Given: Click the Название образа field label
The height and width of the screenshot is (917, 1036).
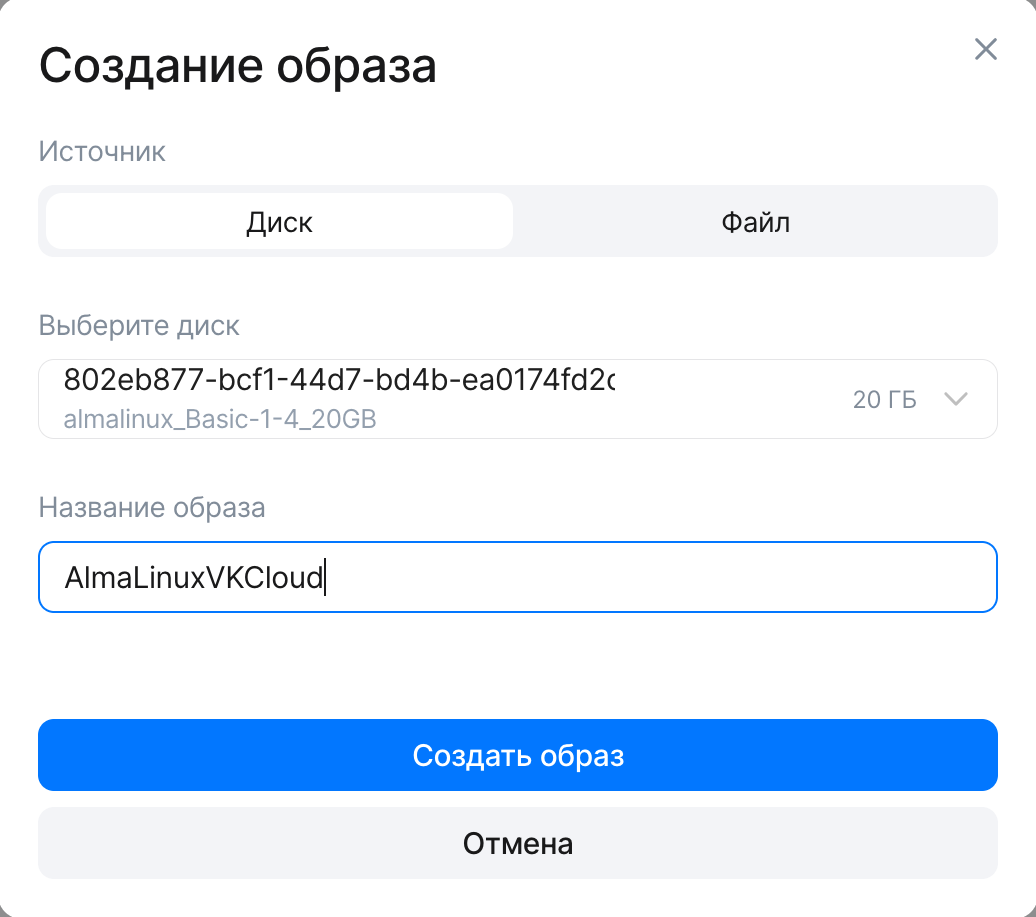Looking at the screenshot, I should [152, 507].
